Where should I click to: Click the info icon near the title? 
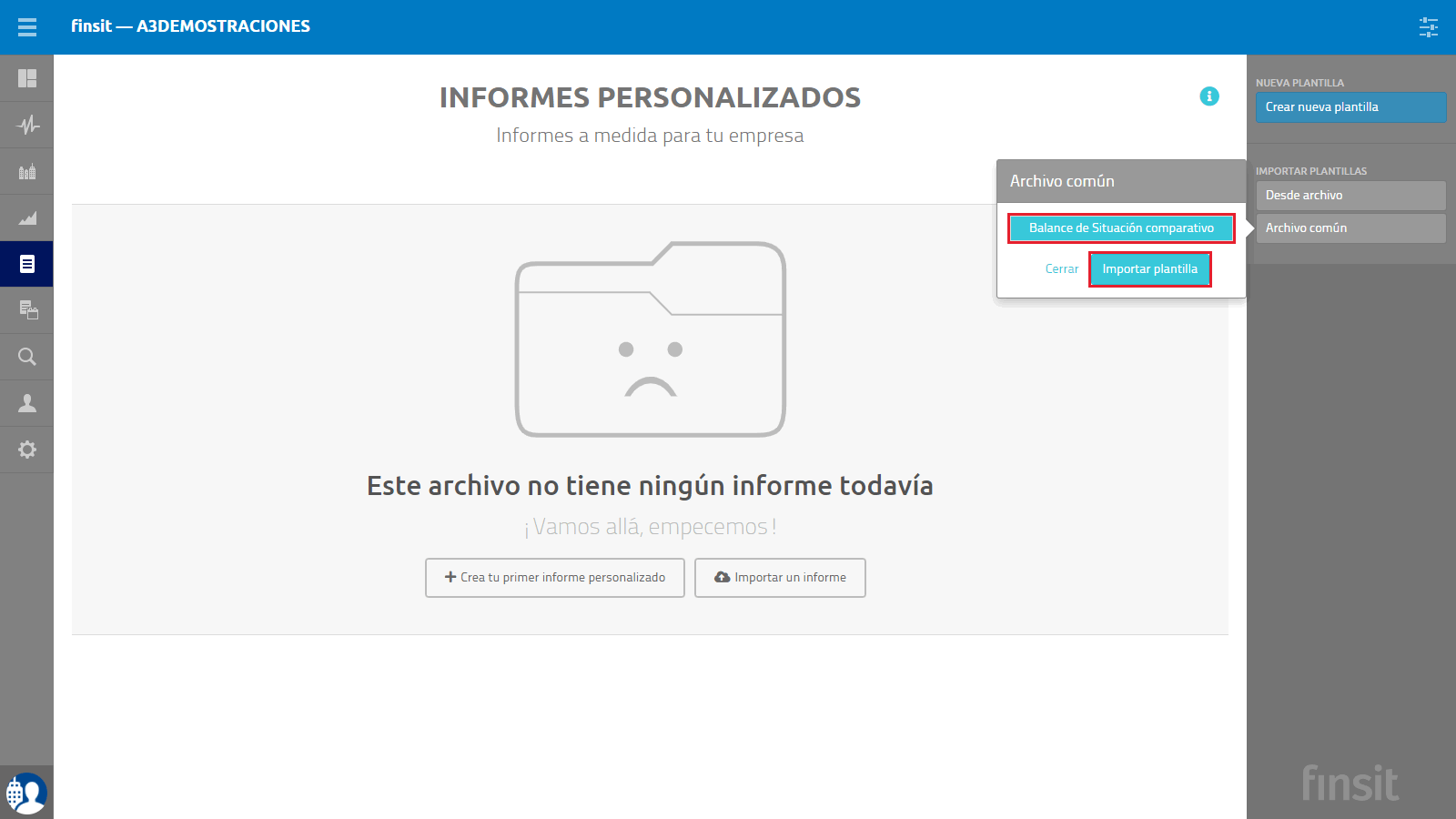[1209, 96]
